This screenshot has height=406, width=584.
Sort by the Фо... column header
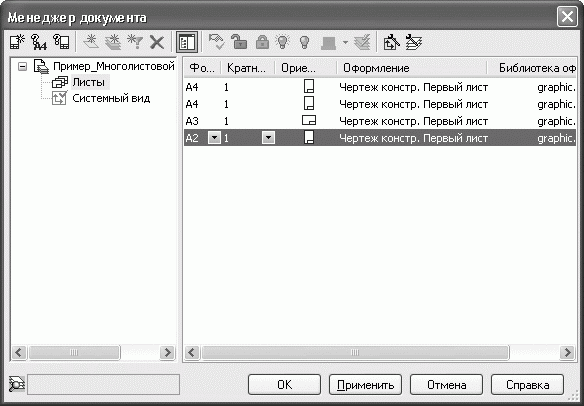pos(202,68)
